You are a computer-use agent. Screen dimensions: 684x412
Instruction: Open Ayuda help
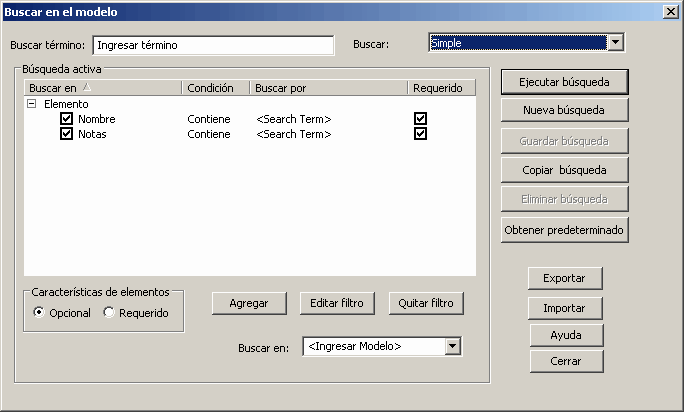click(x=566, y=335)
